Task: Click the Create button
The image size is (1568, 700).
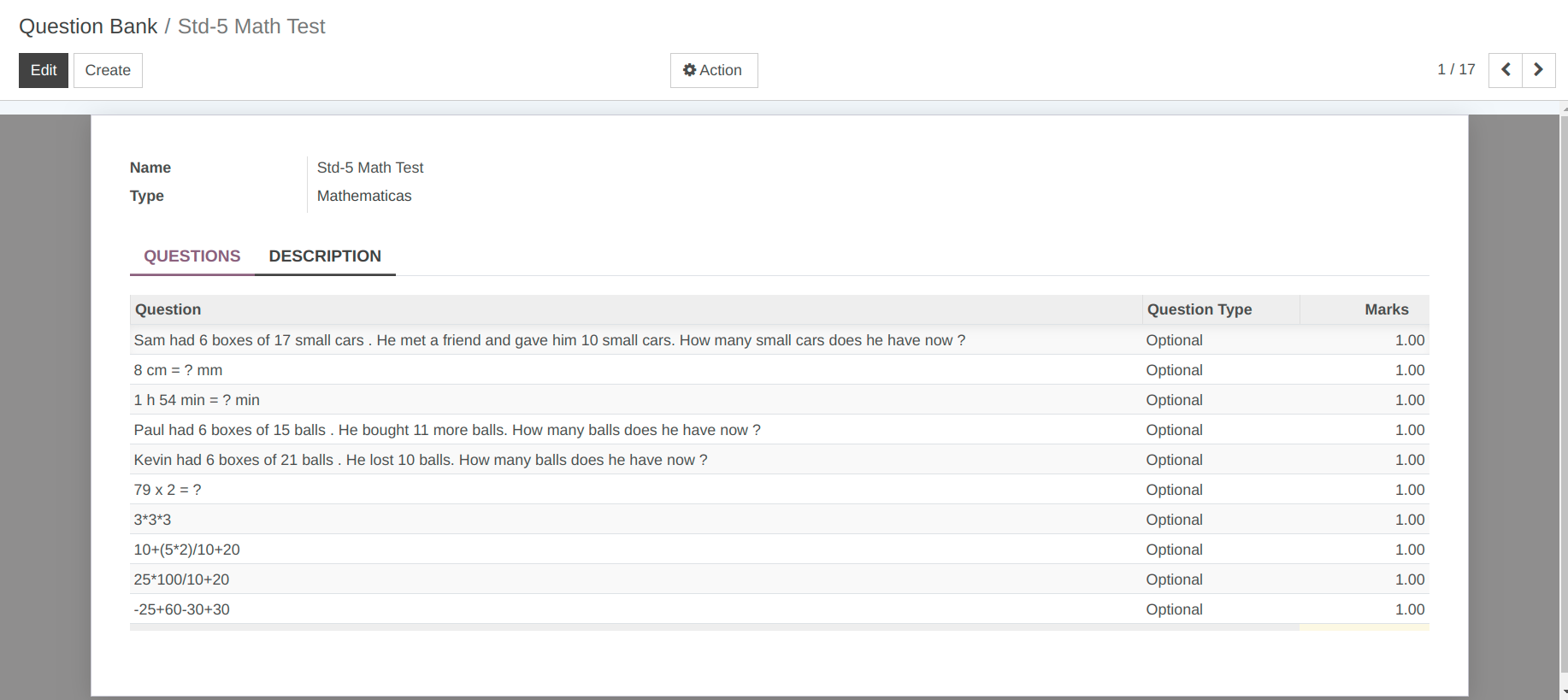Action: [x=108, y=70]
